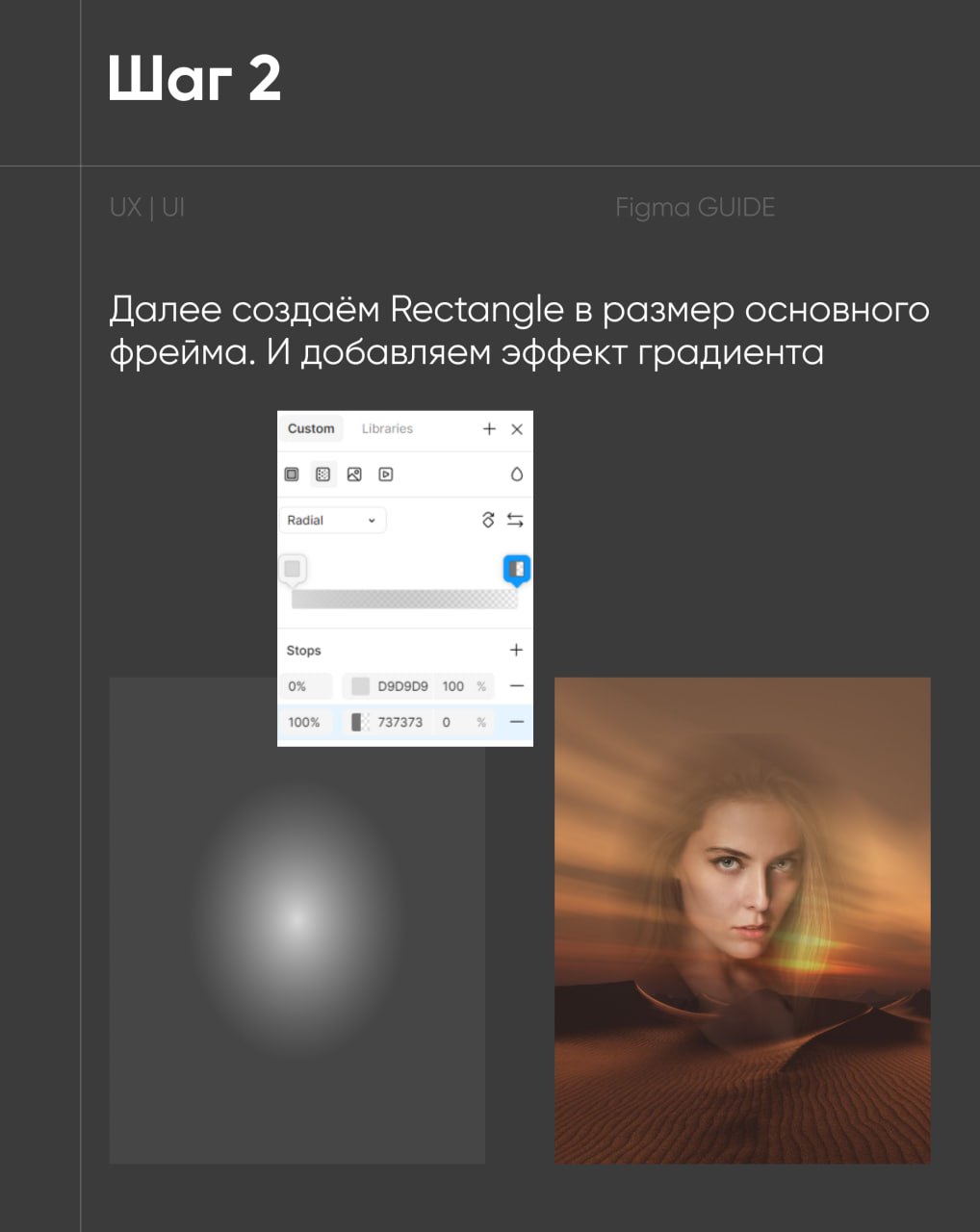Click the desert woman portrait image
Image resolution: width=980 pixels, height=1232 pixels.
(x=742, y=920)
